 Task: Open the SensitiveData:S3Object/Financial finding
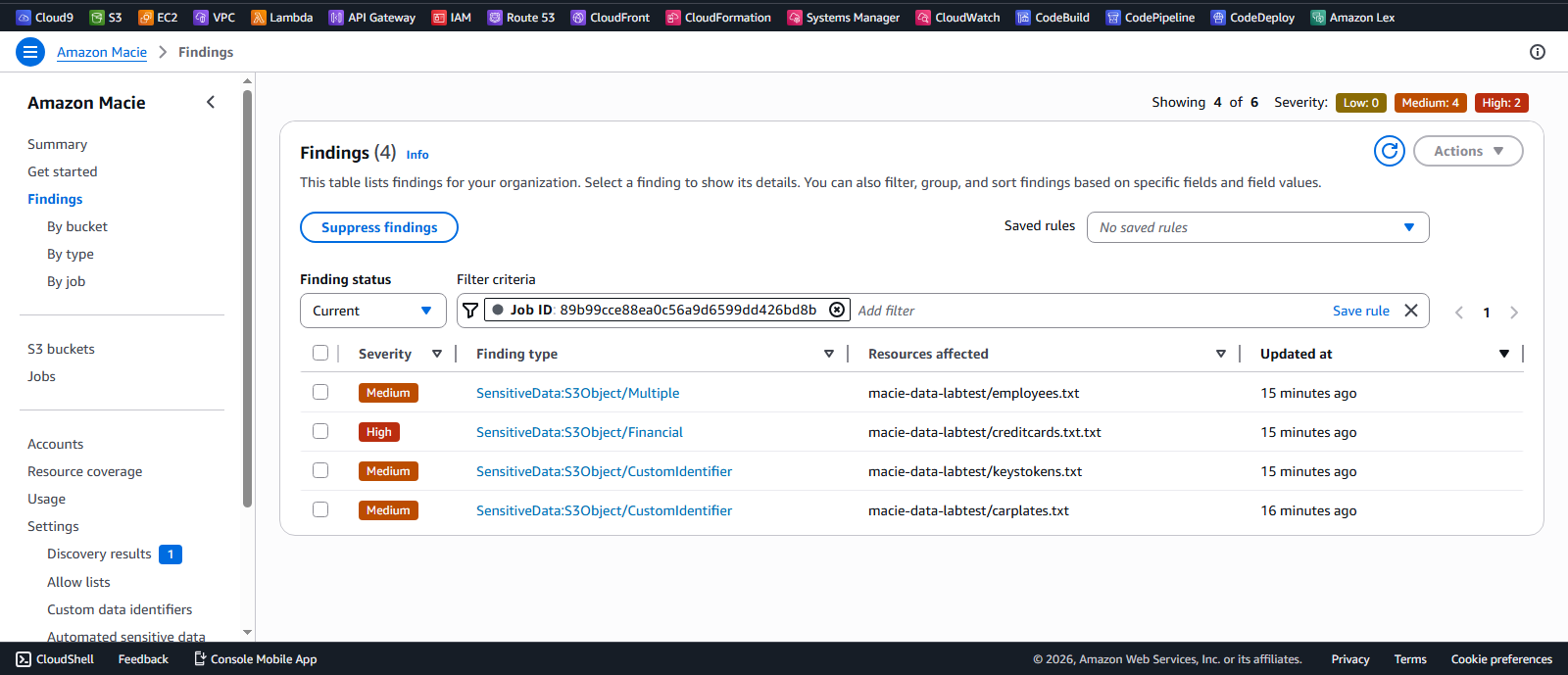click(x=579, y=432)
